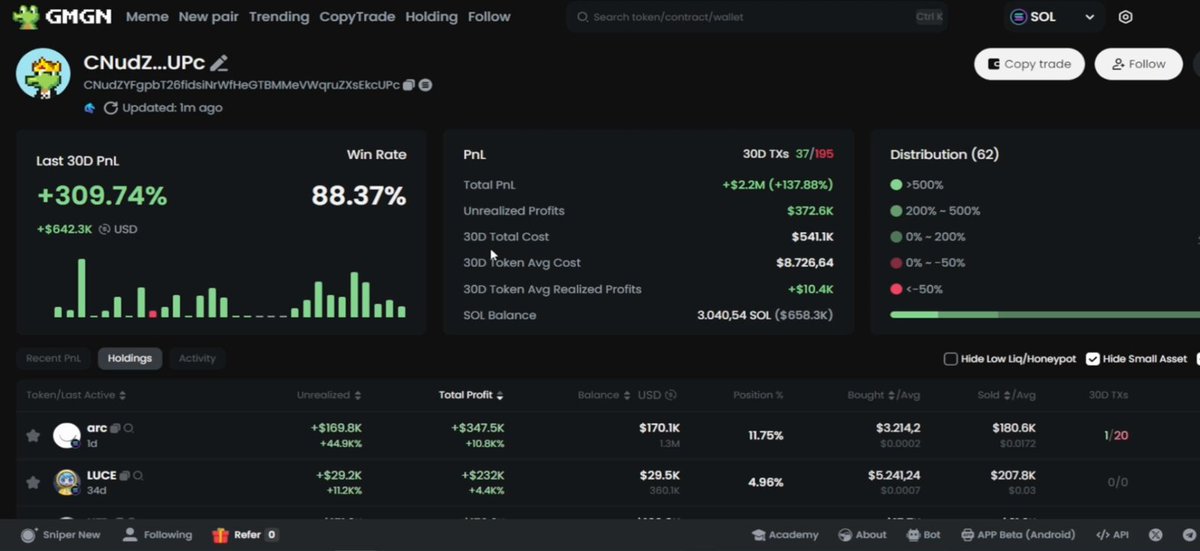Image resolution: width=1200 pixels, height=551 pixels.
Task: Open the Refer gift link
Action: pos(246,535)
